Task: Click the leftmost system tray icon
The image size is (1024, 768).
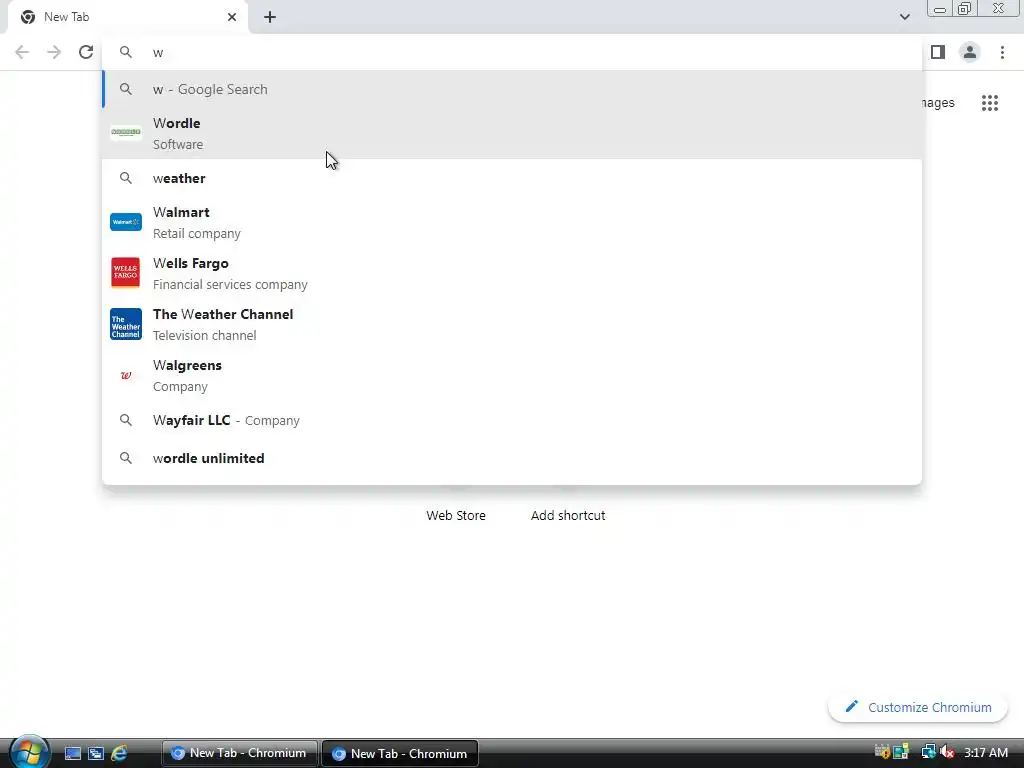Action: pos(882,752)
